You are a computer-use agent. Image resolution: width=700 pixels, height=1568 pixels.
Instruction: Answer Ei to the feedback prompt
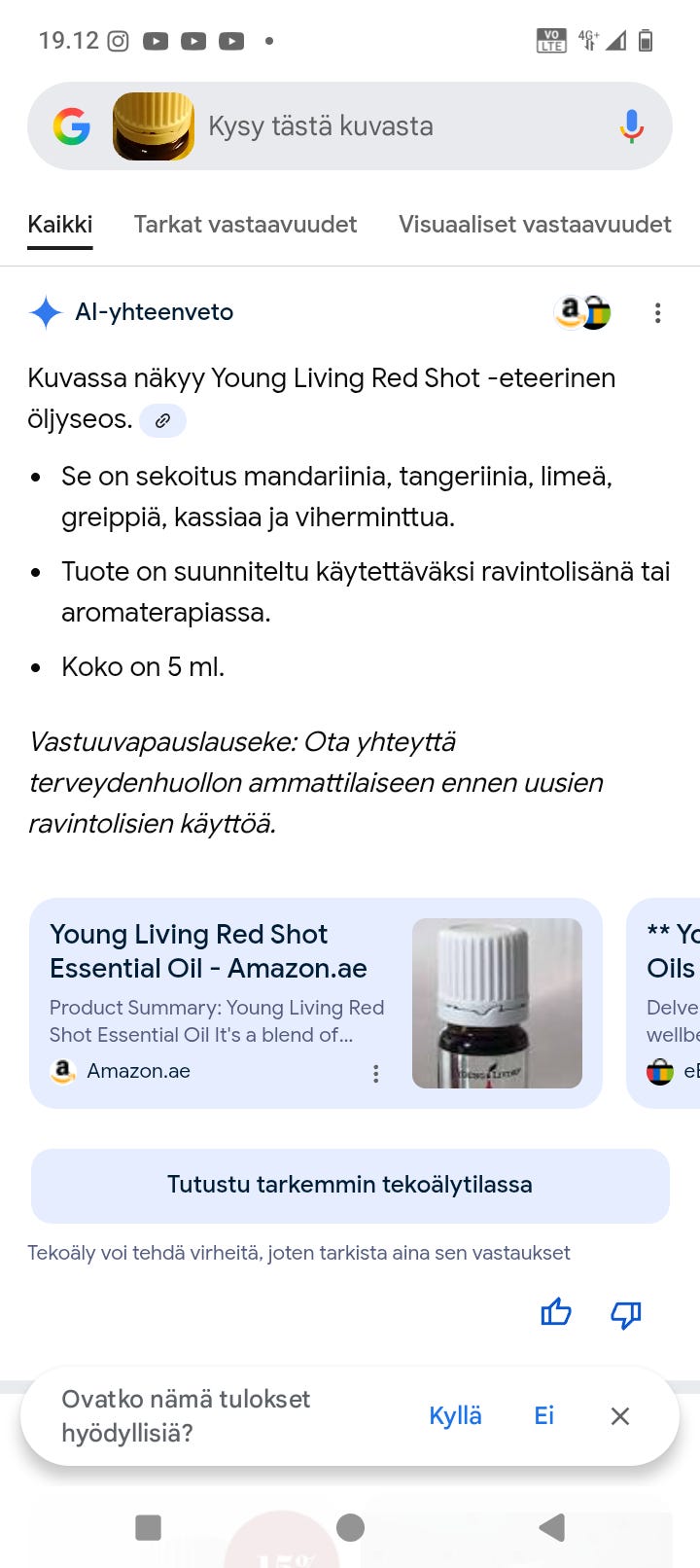click(544, 1415)
